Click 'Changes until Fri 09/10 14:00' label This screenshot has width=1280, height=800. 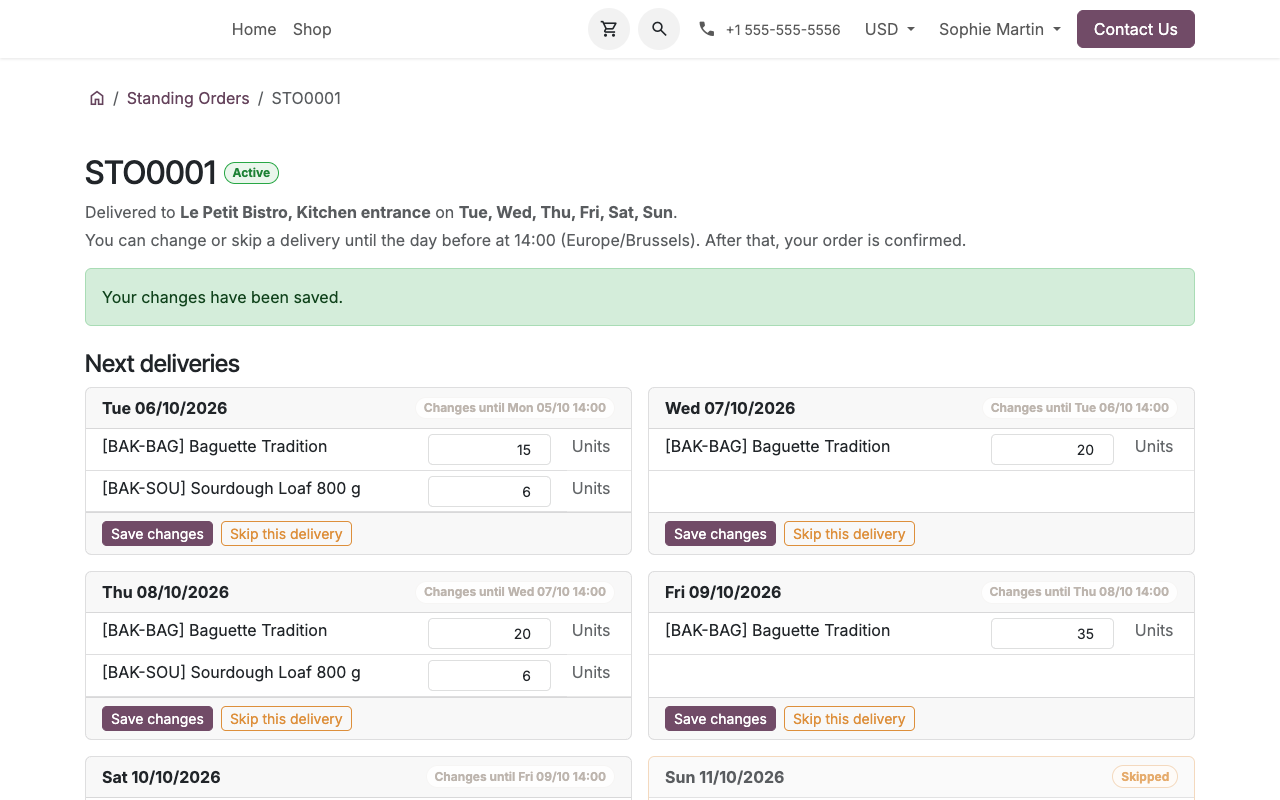point(520,777)
